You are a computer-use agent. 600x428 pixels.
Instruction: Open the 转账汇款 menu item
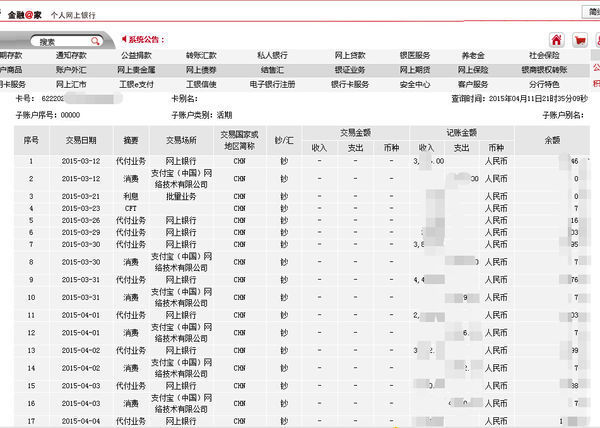(201, 55)
